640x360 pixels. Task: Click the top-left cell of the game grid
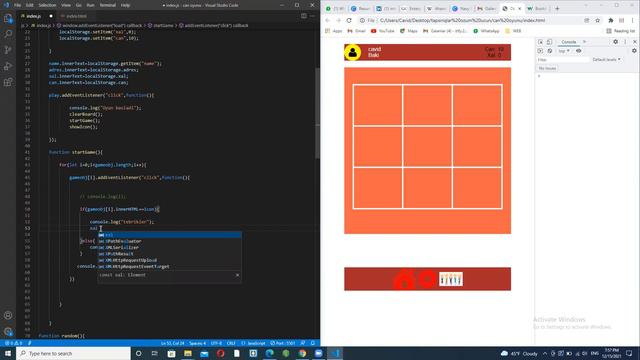(x=378, y=105)
